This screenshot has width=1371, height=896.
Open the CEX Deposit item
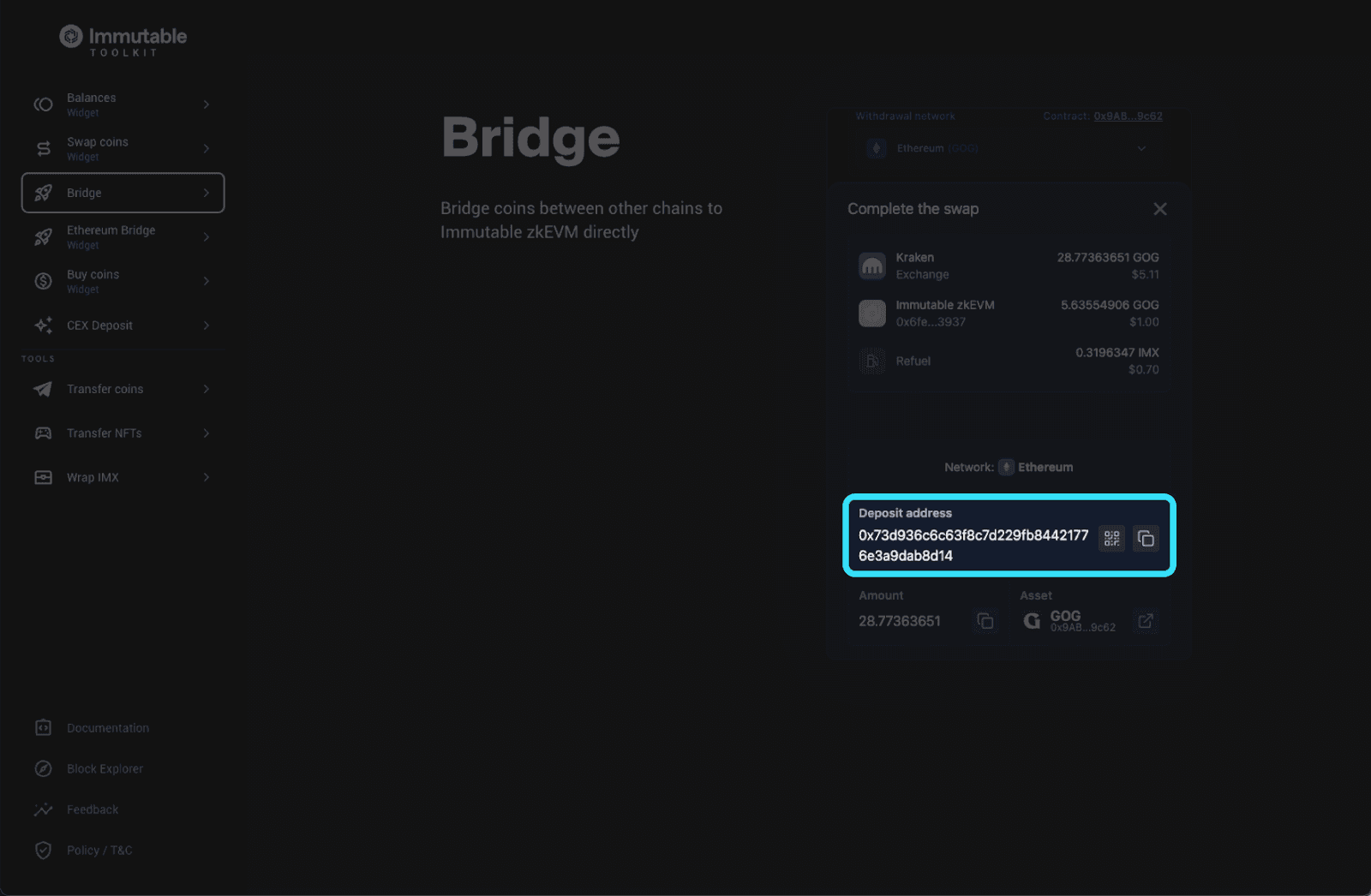pyautogui.click(x=123, y=326)
